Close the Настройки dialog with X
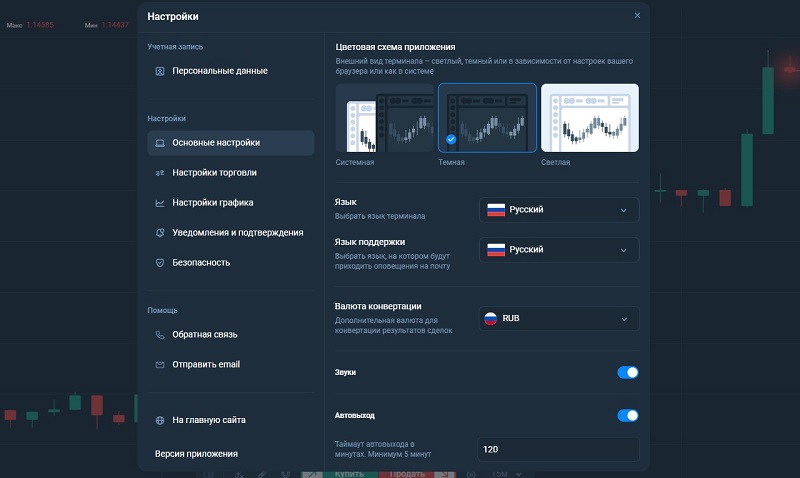This screenshot has height=478, width=800. (637, 15)
